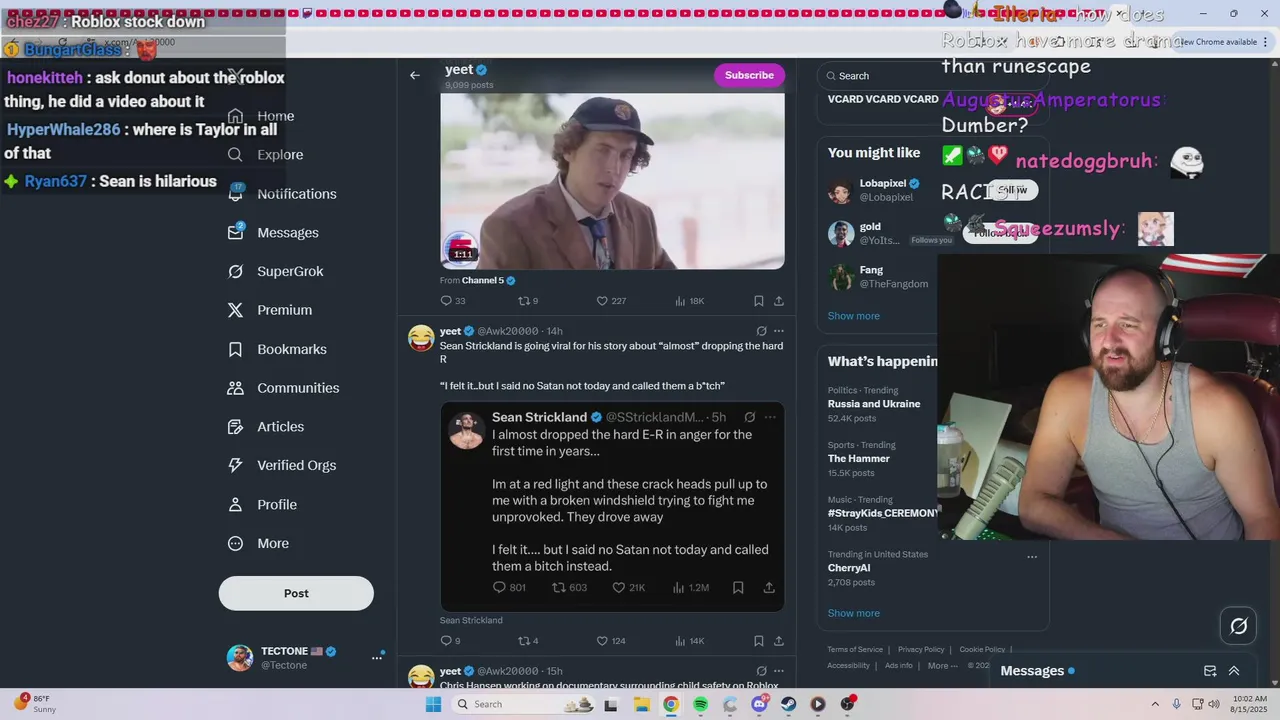Viewport: 1280px width, 720px height.
Task: Click the Post button
Action: [x=296, y=593]
